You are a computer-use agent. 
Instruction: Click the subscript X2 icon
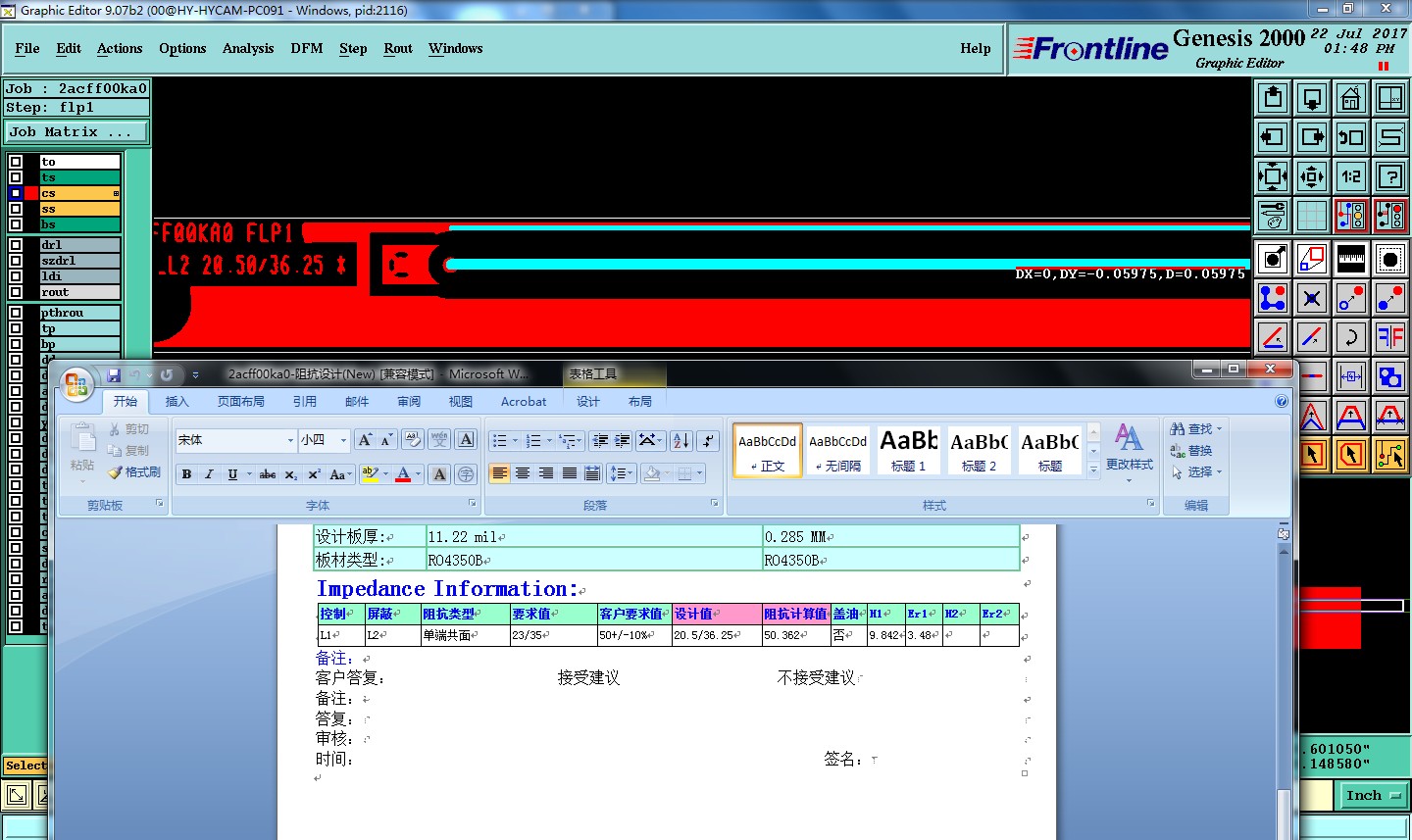[x=291, y=474]
